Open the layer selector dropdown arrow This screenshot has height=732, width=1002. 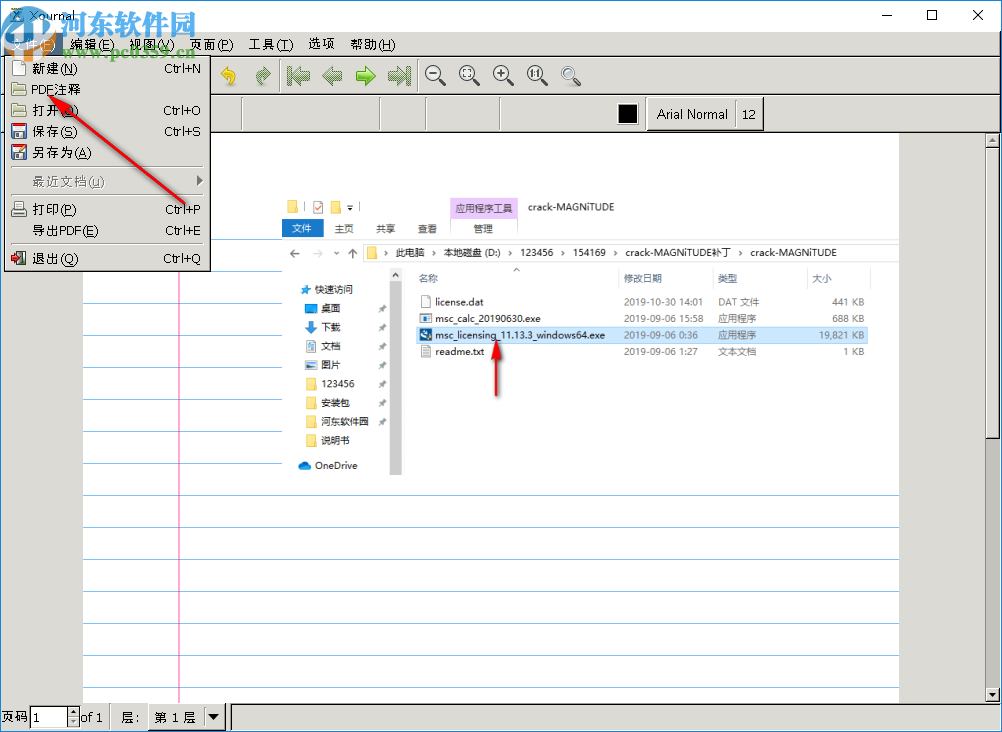[x=214, y=717]
